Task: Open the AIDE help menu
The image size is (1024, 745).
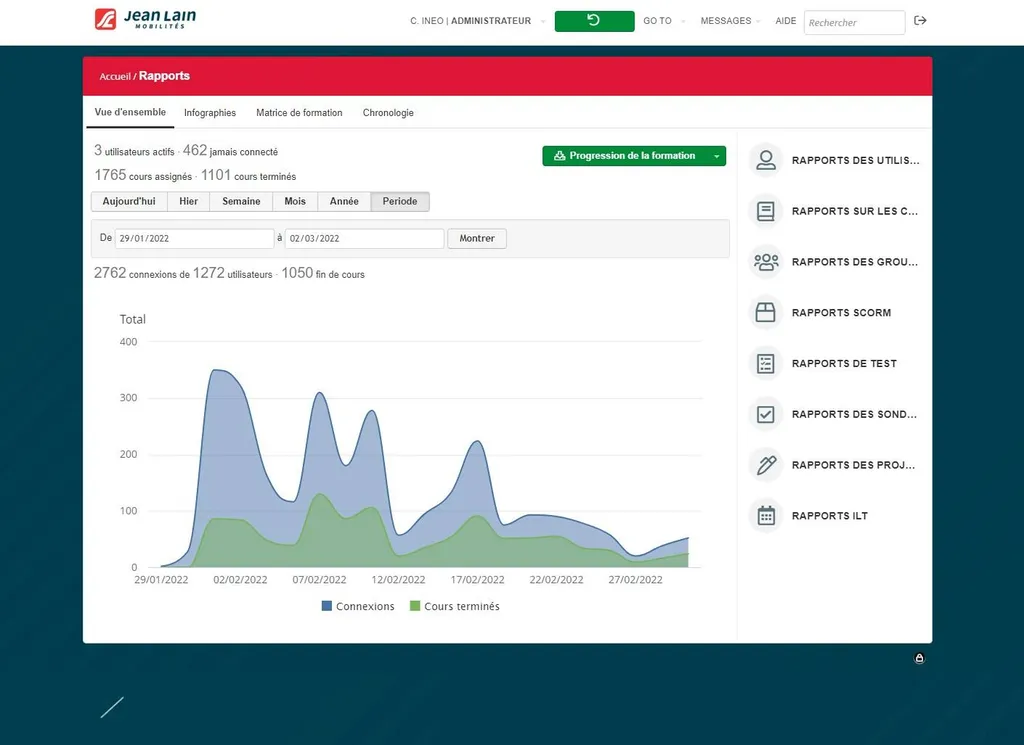Action: point(786,21)
